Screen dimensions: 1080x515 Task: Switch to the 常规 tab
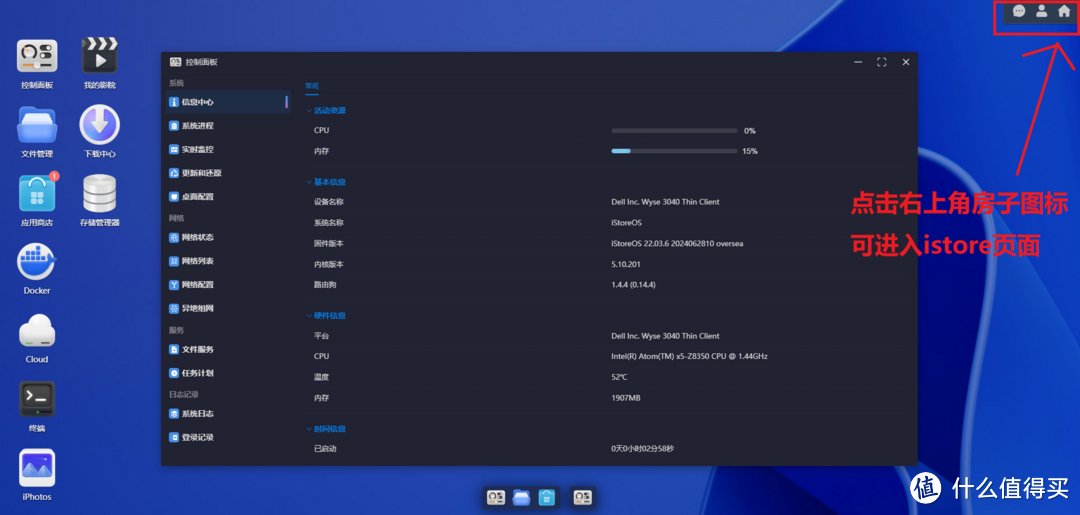click(x=312, y=86)
